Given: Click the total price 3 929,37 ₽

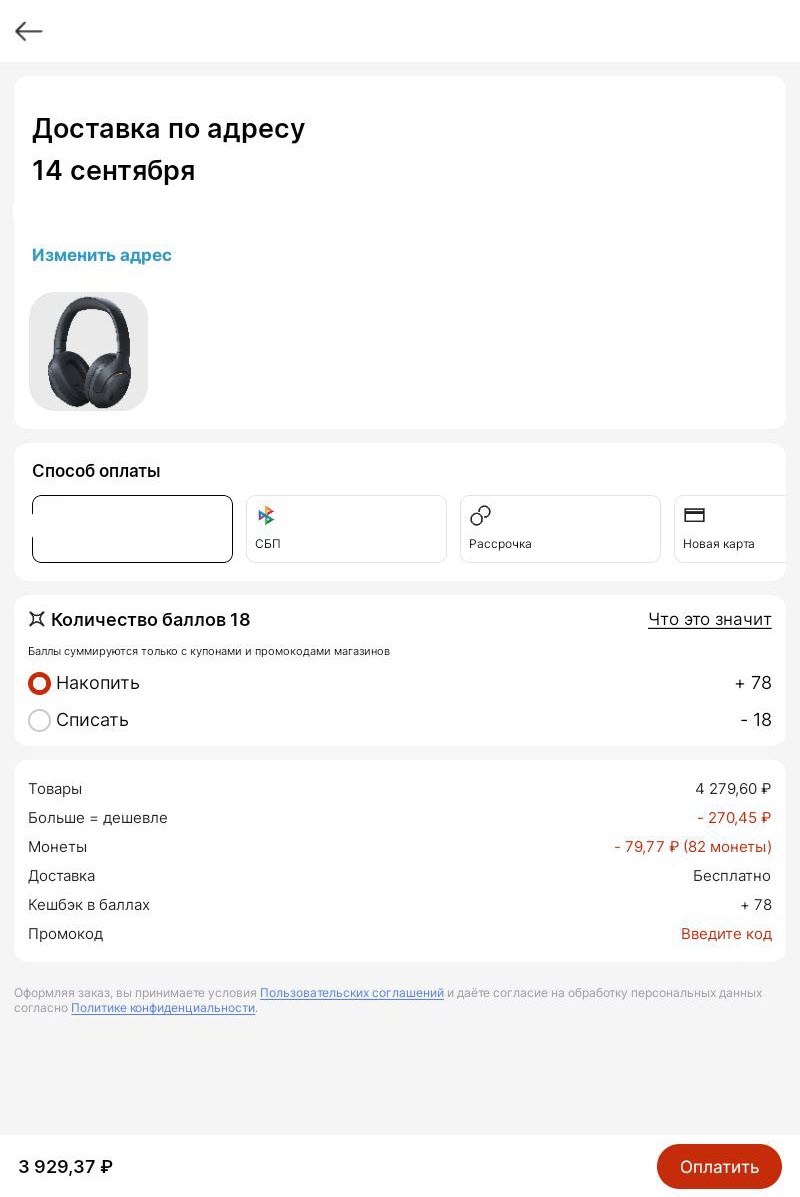Looking at the screenshot, I should 64,1166.
